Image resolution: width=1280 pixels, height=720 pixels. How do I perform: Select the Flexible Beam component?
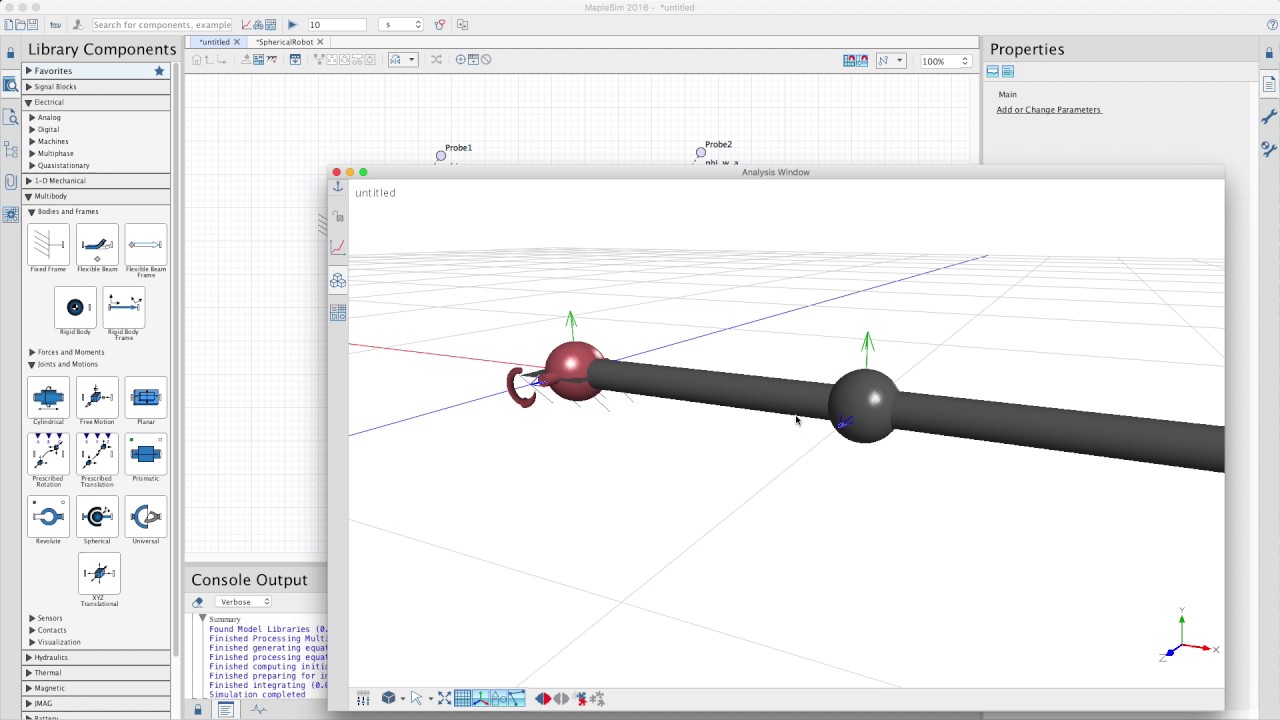point(97,244)
